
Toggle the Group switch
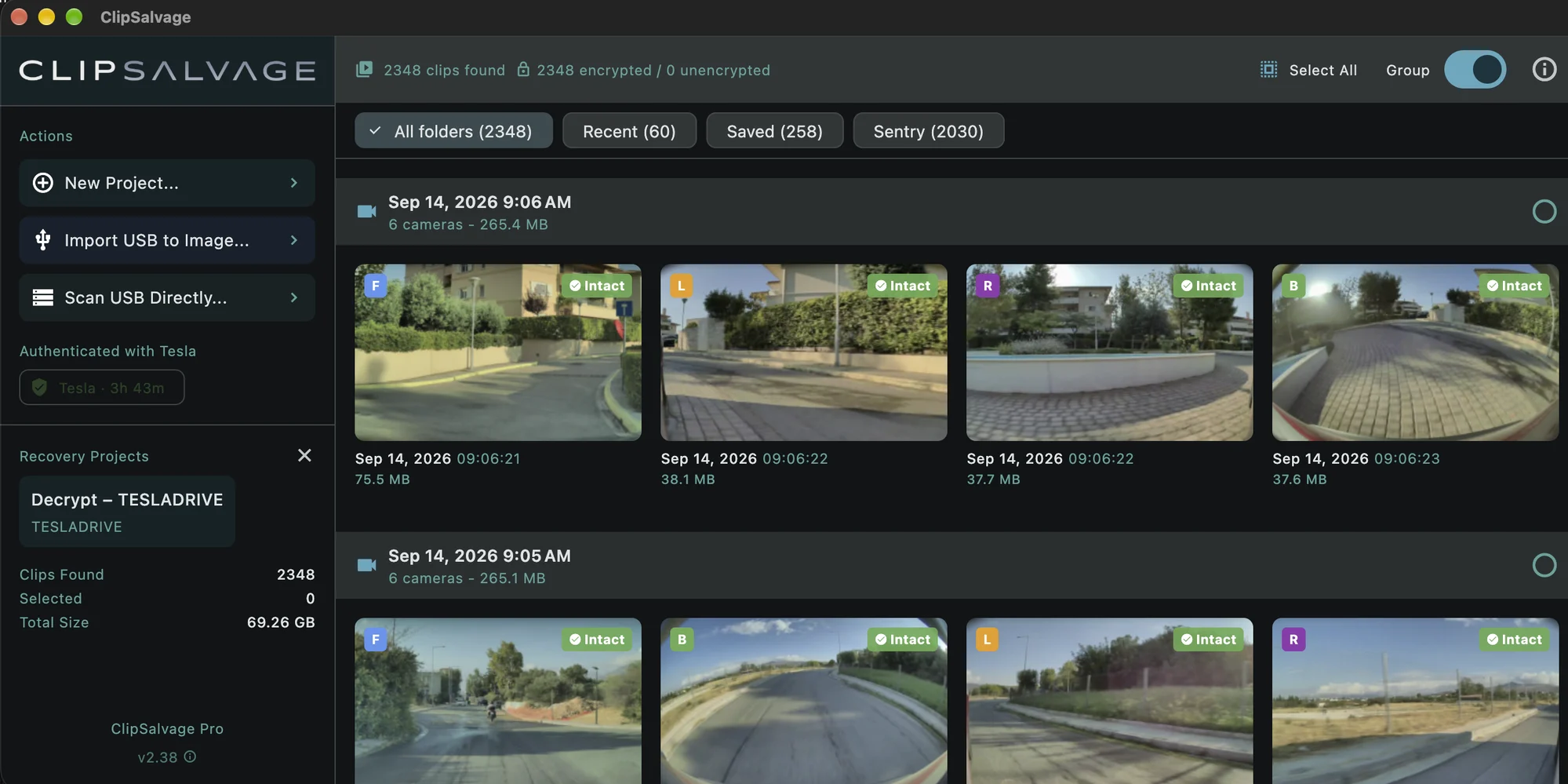coord(1475,70)
